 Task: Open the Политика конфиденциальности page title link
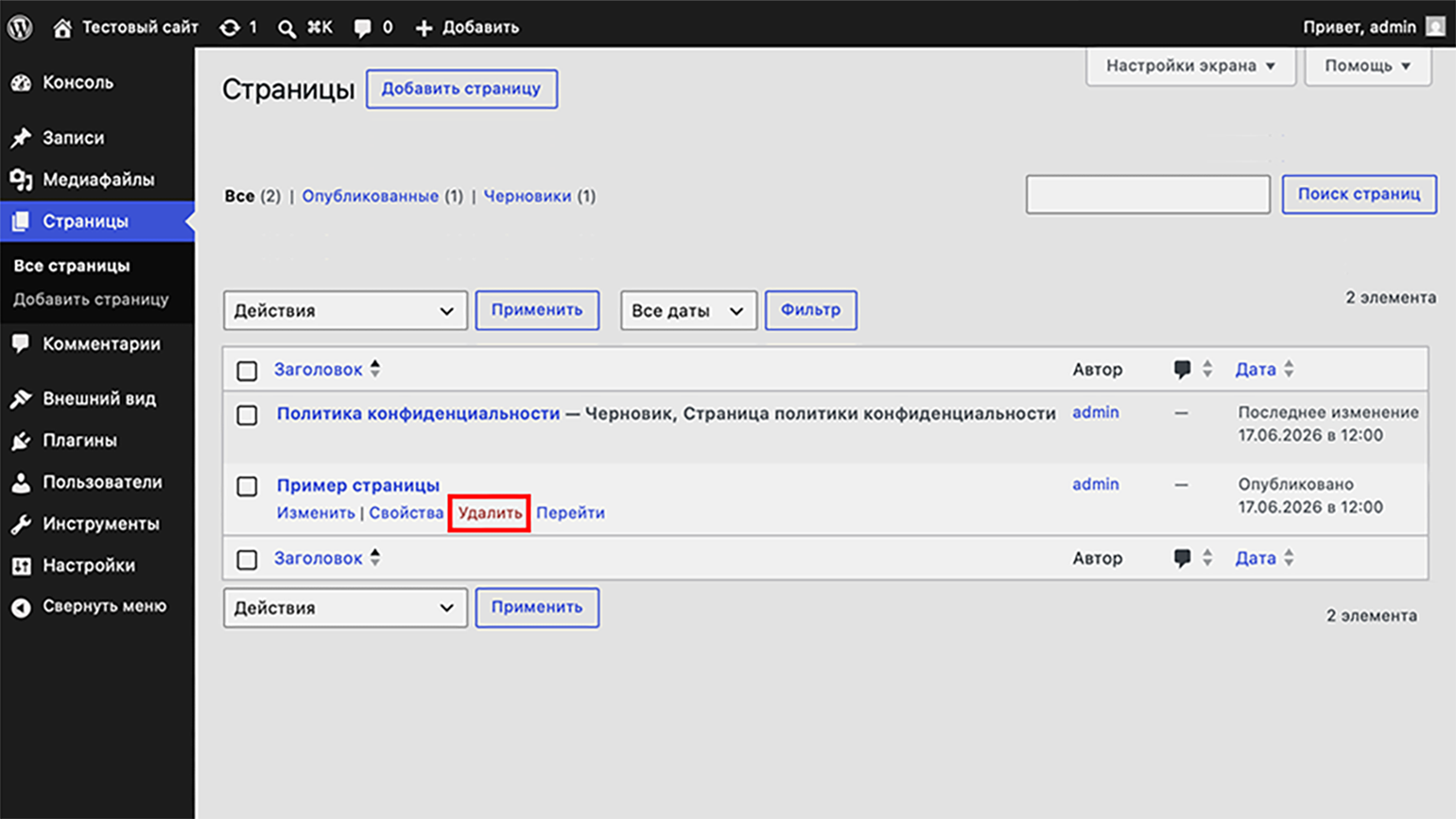pos(418,413)
